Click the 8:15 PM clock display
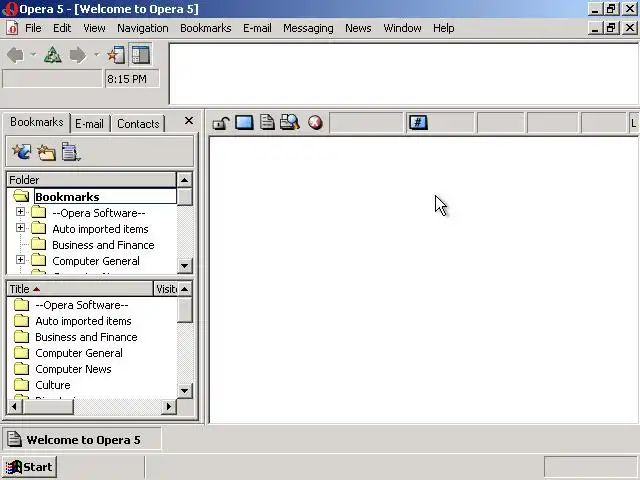Screen dimensions: 640x480 132,78
